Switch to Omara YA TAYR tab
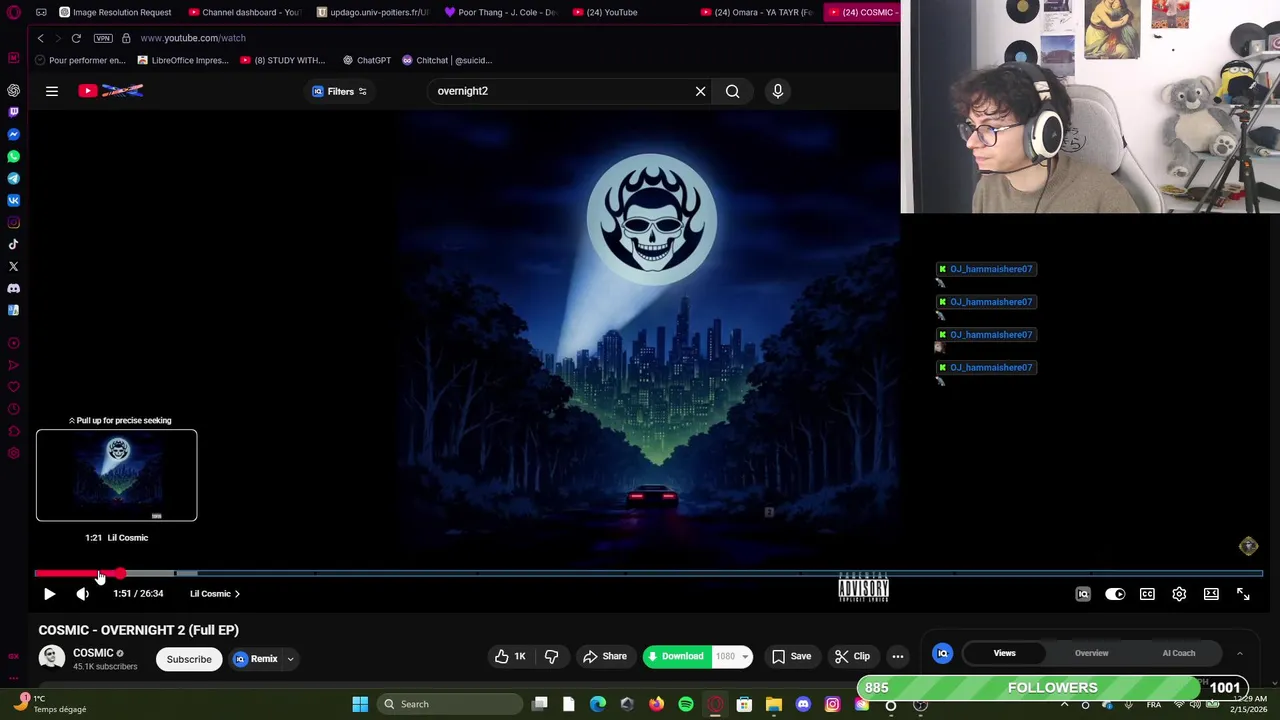The width and height of the screenshot is (1280, 720). (x=757, y=12)
